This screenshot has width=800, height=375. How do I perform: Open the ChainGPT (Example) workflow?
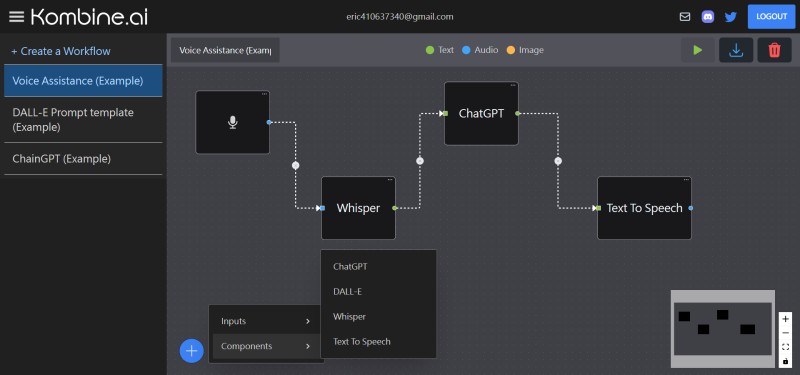click(x=83, y=159)
